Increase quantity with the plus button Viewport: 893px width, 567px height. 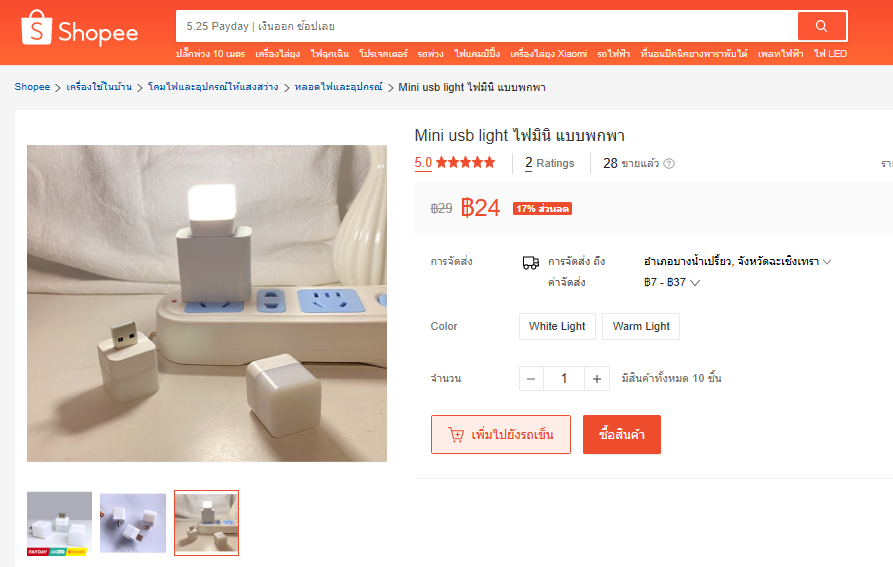click(x=597, y=379)
